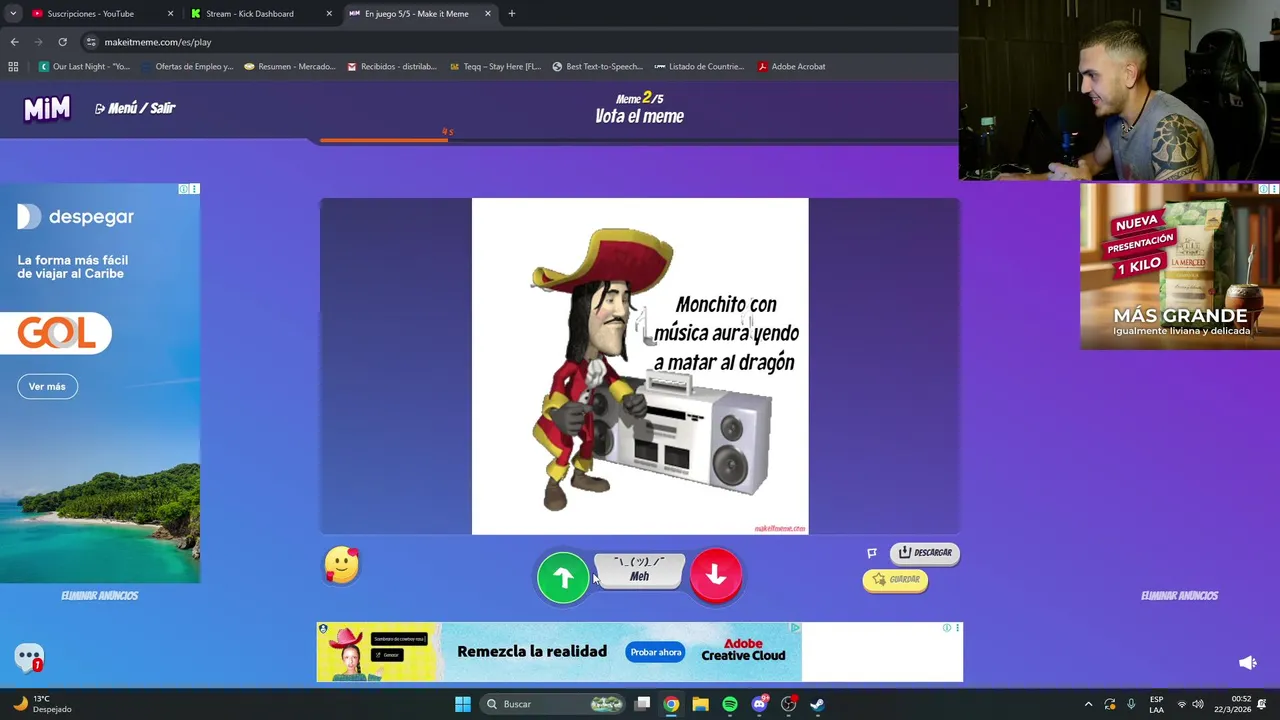Flag this meme as inappropriate
The width and height of the screenshot is (1280, 720).
(872, 553)
